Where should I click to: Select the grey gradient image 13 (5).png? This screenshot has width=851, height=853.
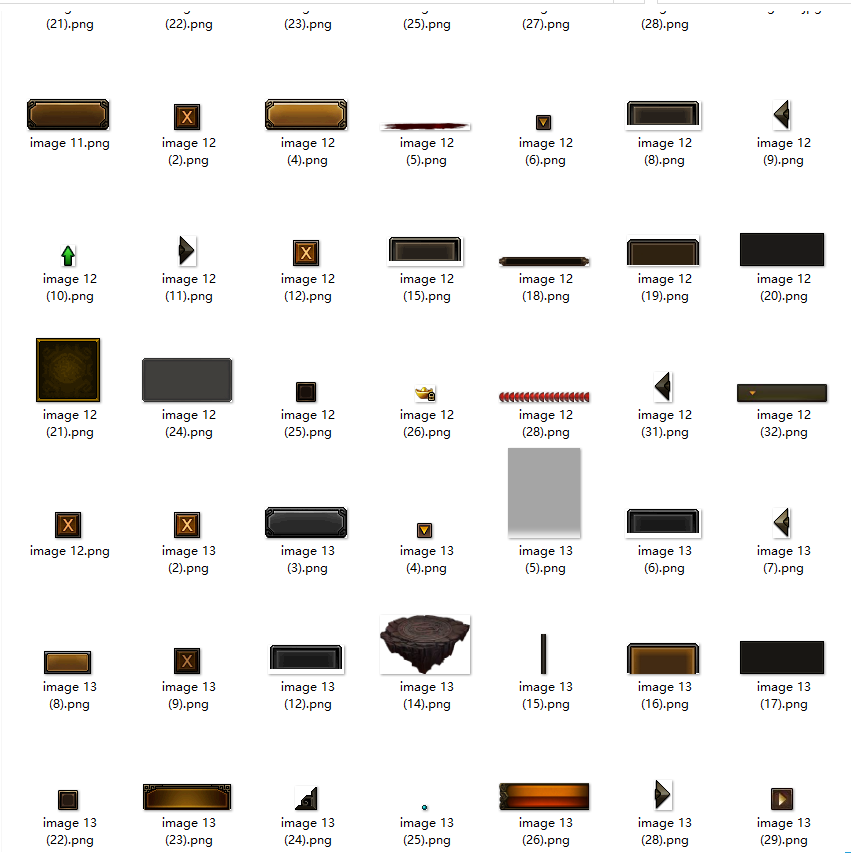click(544, 493)
